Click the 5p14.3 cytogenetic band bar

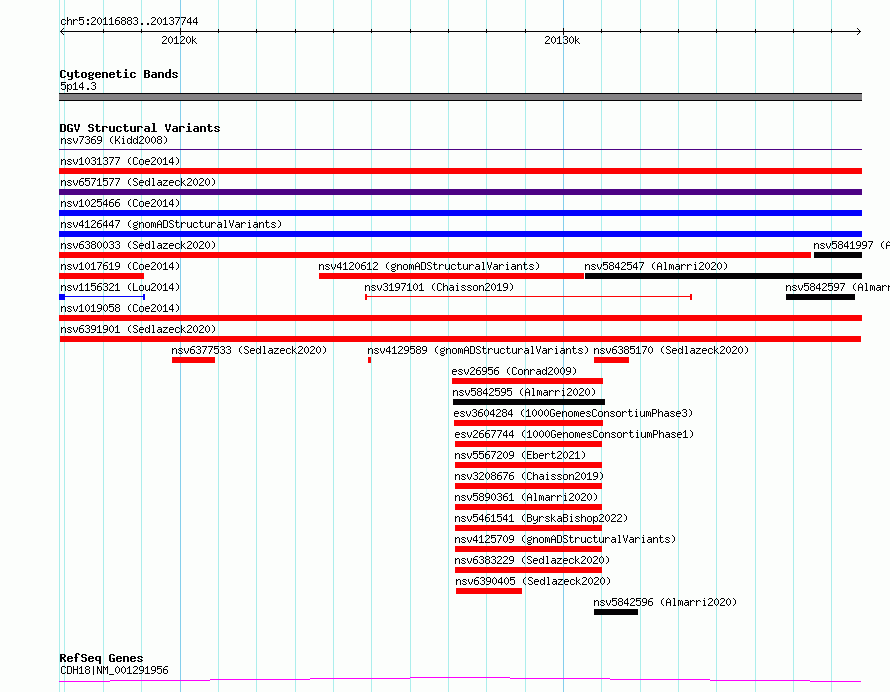[460, 97]
